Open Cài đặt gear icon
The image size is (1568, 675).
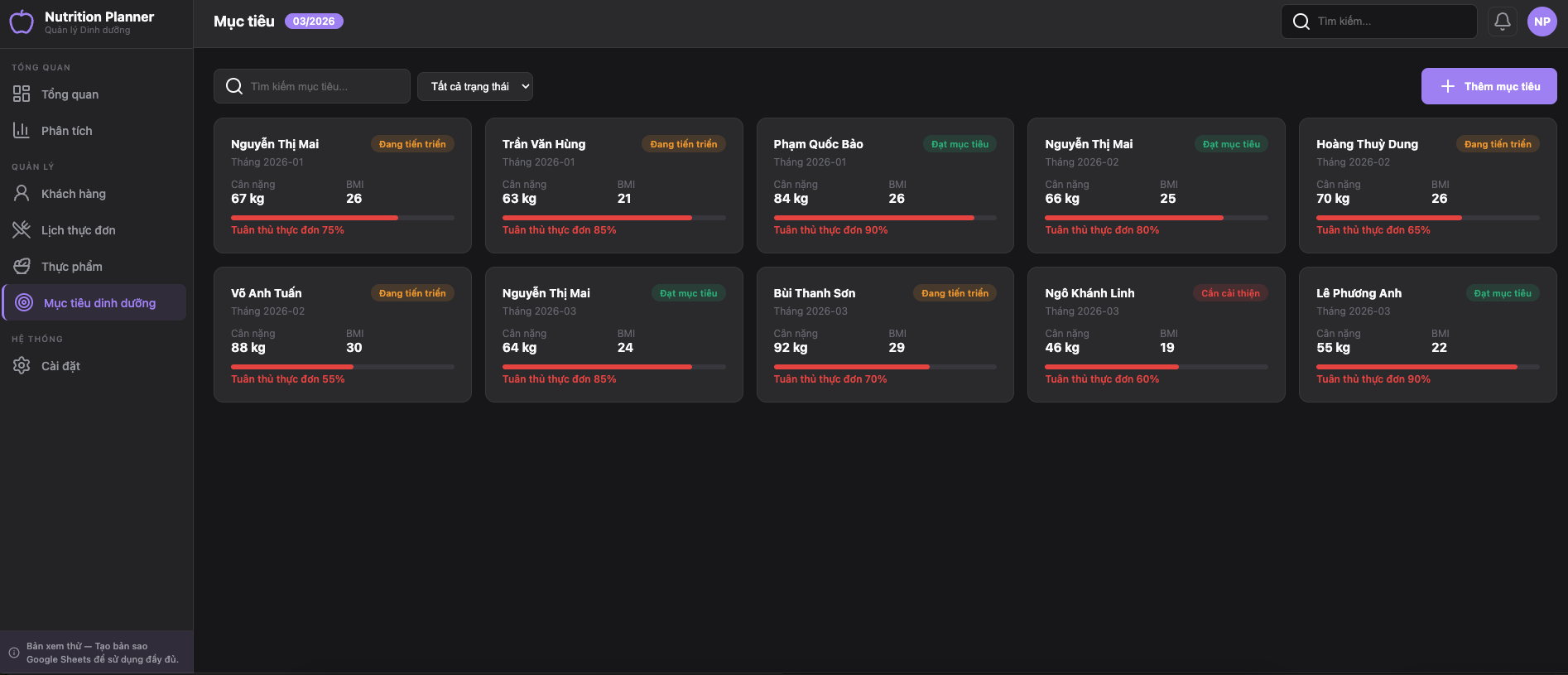pos(22,366)
